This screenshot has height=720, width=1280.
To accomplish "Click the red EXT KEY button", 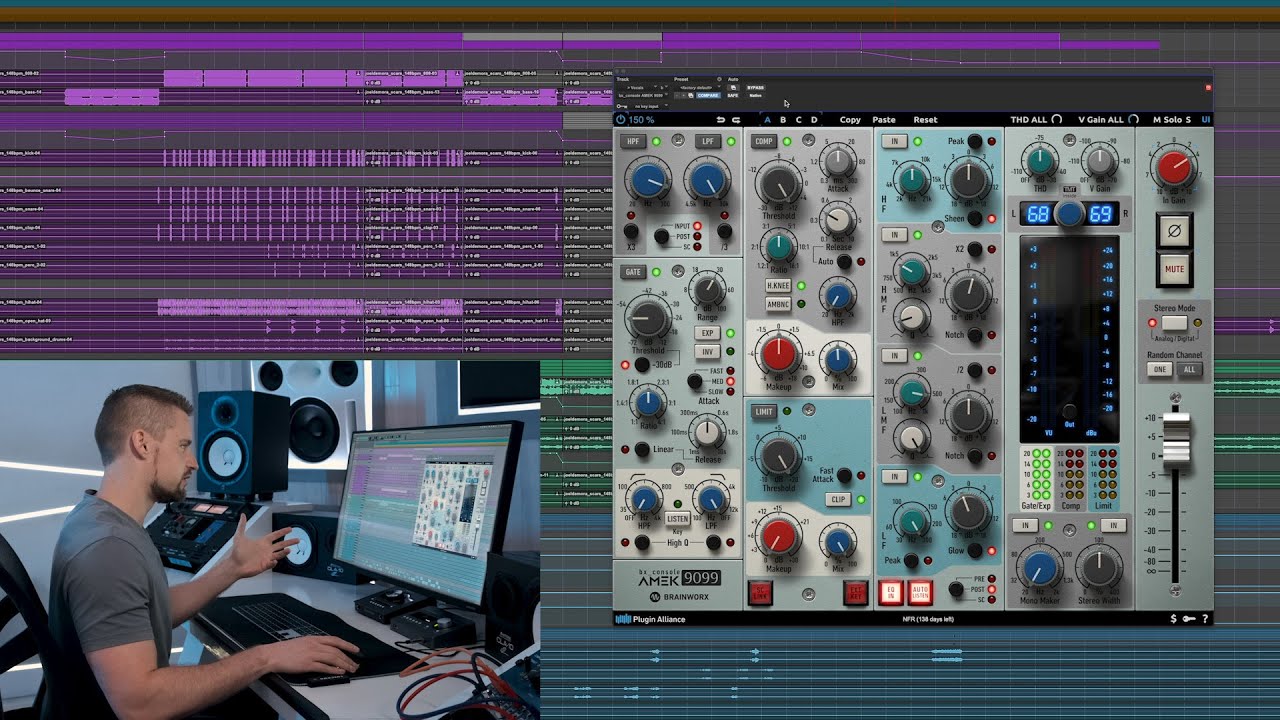I will pos(855,593).
